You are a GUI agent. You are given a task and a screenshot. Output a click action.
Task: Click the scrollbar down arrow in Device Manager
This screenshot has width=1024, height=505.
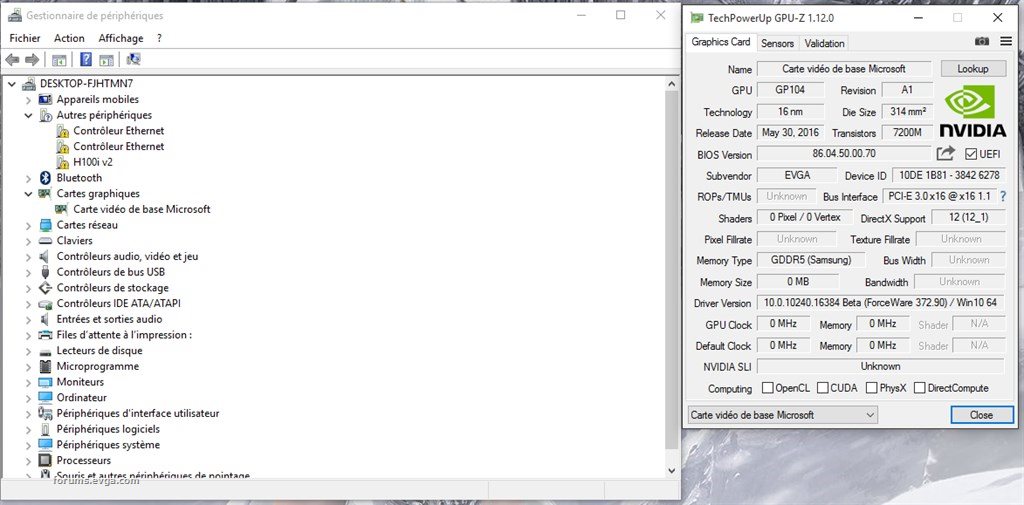(672, 470)
